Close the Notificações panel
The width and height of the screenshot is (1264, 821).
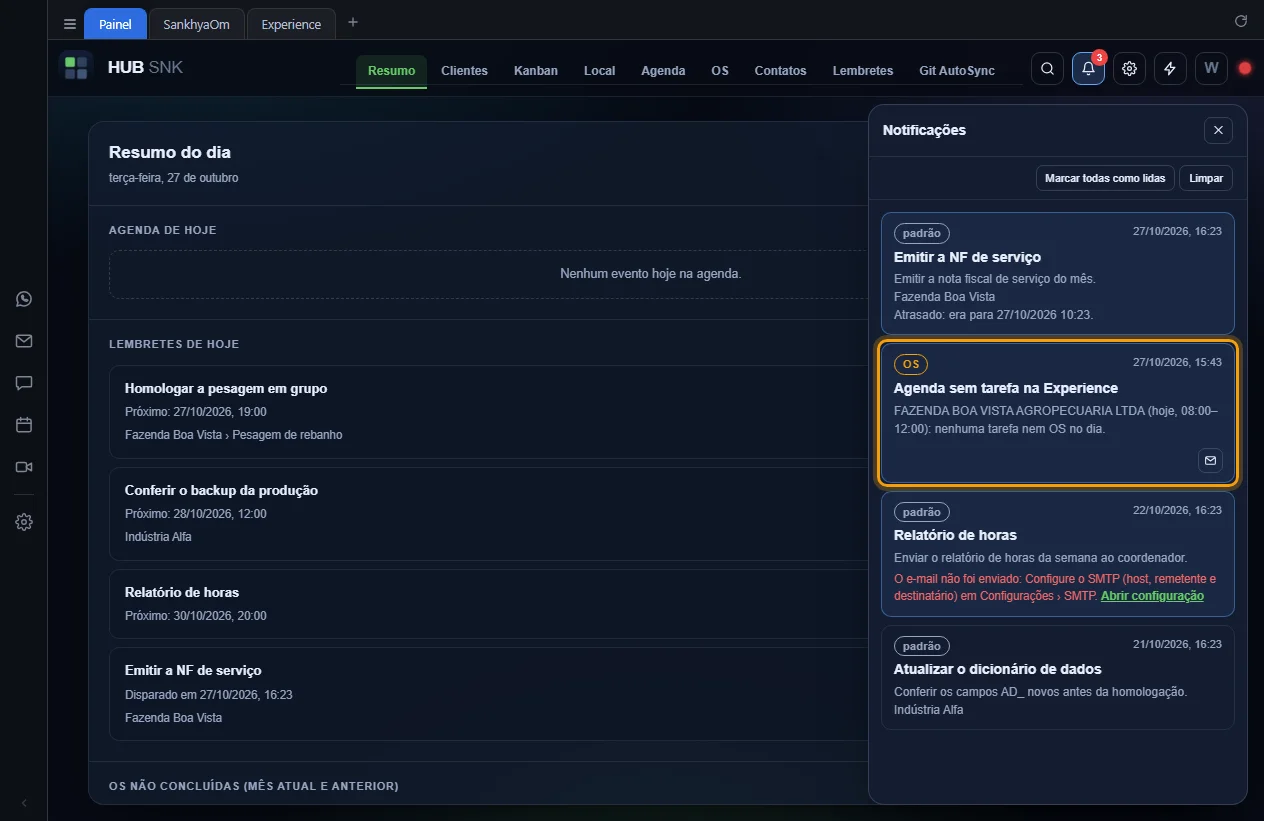click(x=1218, y=130)
